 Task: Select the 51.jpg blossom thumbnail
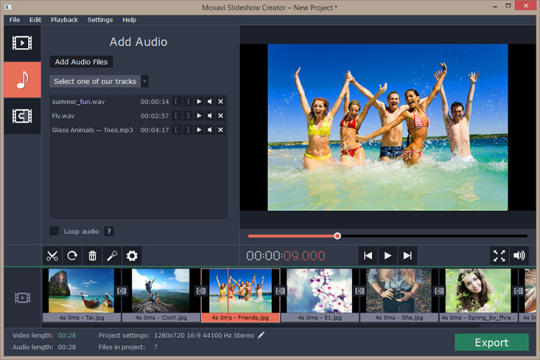tap(319, 291)
